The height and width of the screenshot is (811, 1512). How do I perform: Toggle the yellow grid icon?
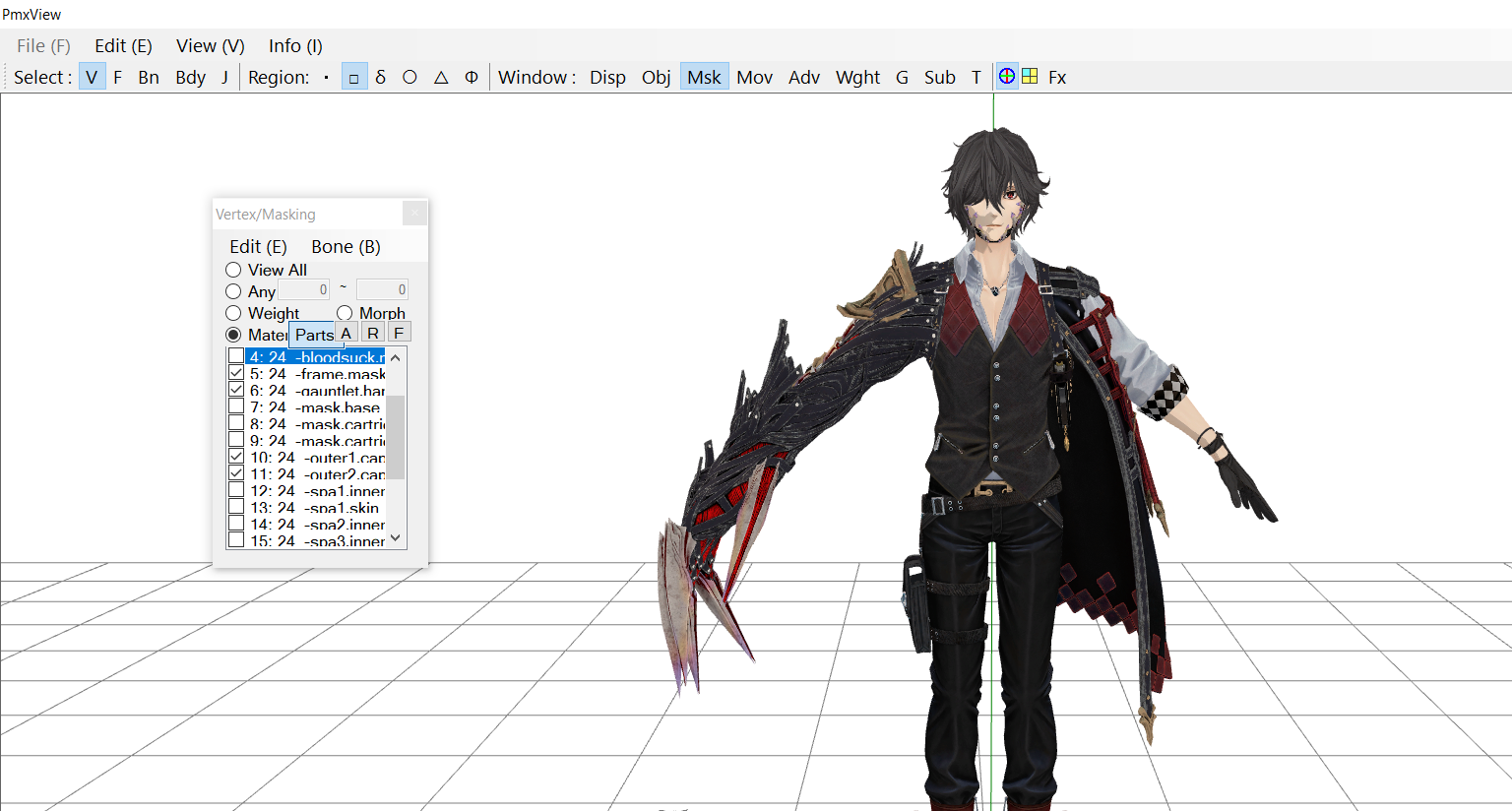click(1030, 77)
